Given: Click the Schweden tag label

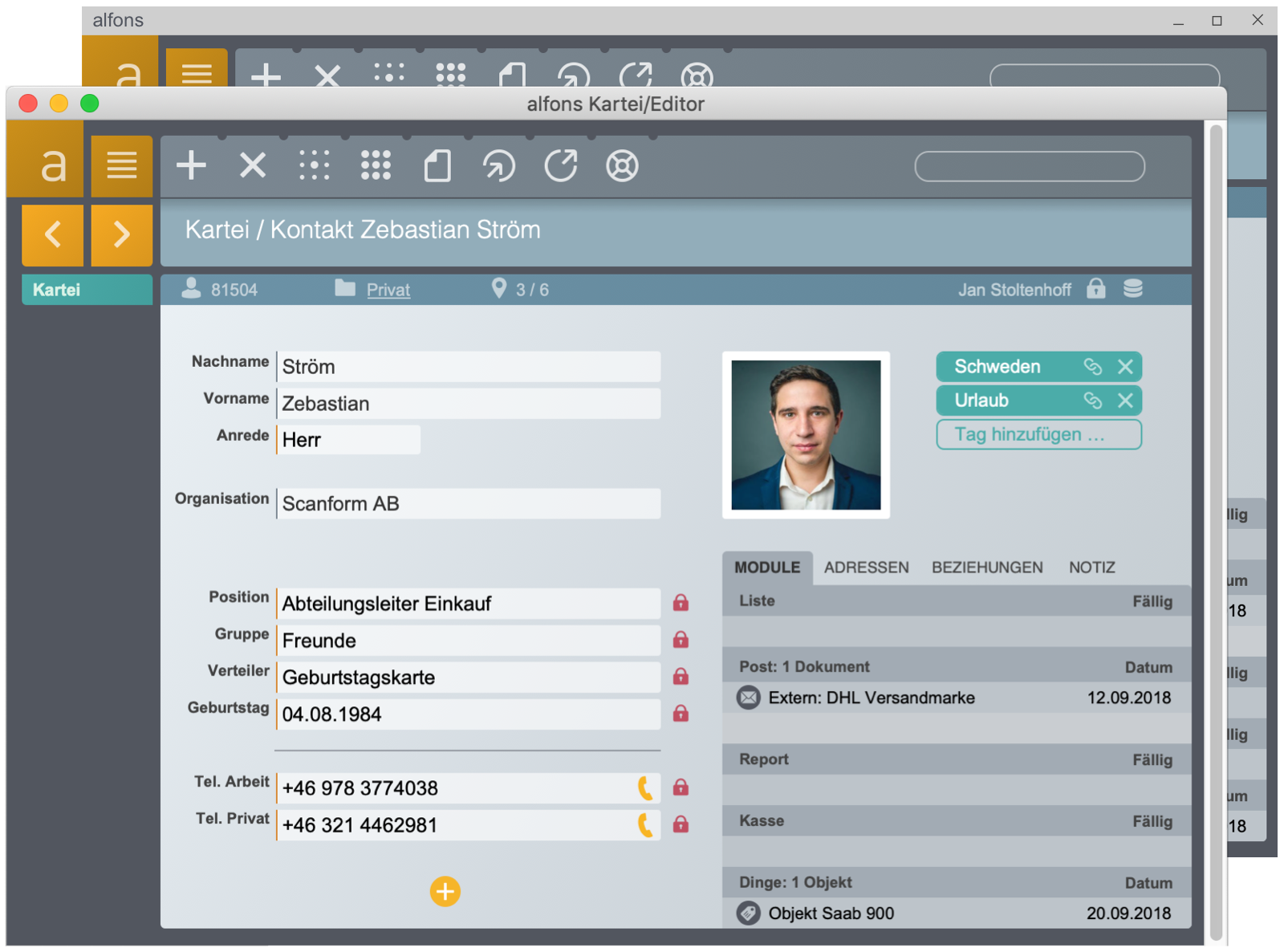Looking at the screenshot, I should pos(998,367).
